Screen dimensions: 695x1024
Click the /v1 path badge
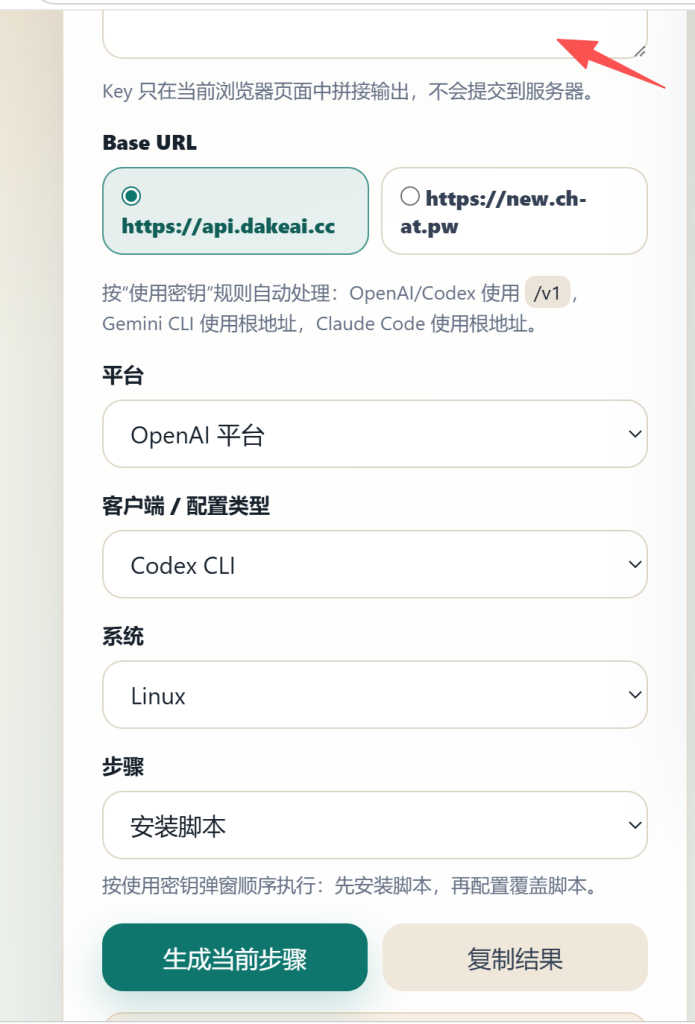tap(548, 292)
